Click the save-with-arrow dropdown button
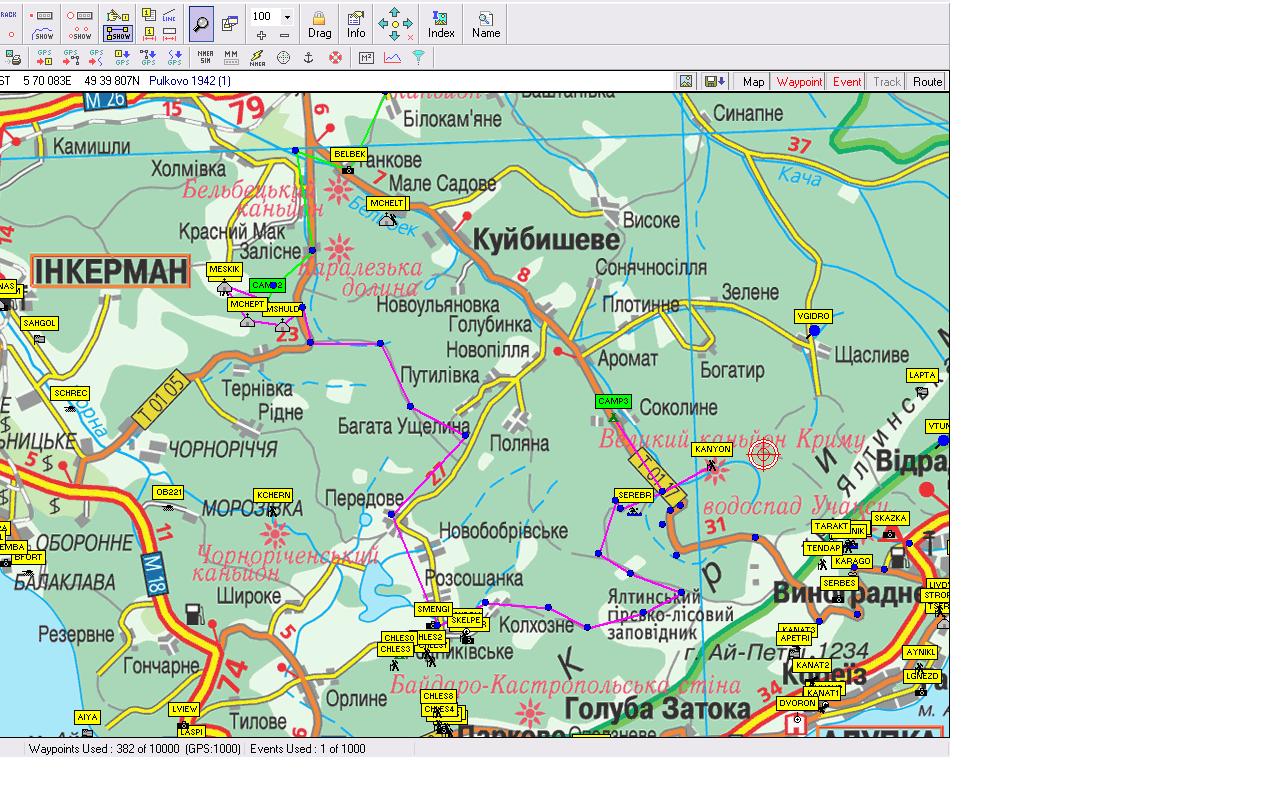This screenshot has width=1280, height=800. [714, 82]
